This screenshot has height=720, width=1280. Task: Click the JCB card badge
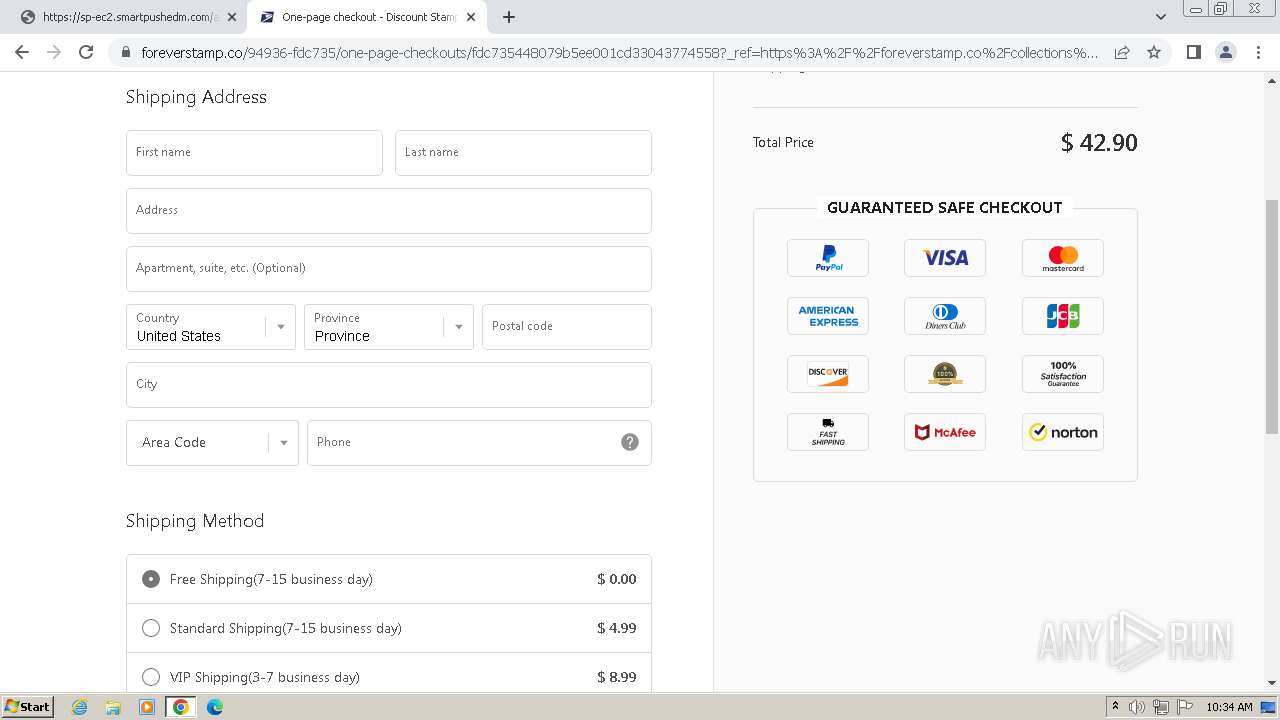(x=1063, y=316)
